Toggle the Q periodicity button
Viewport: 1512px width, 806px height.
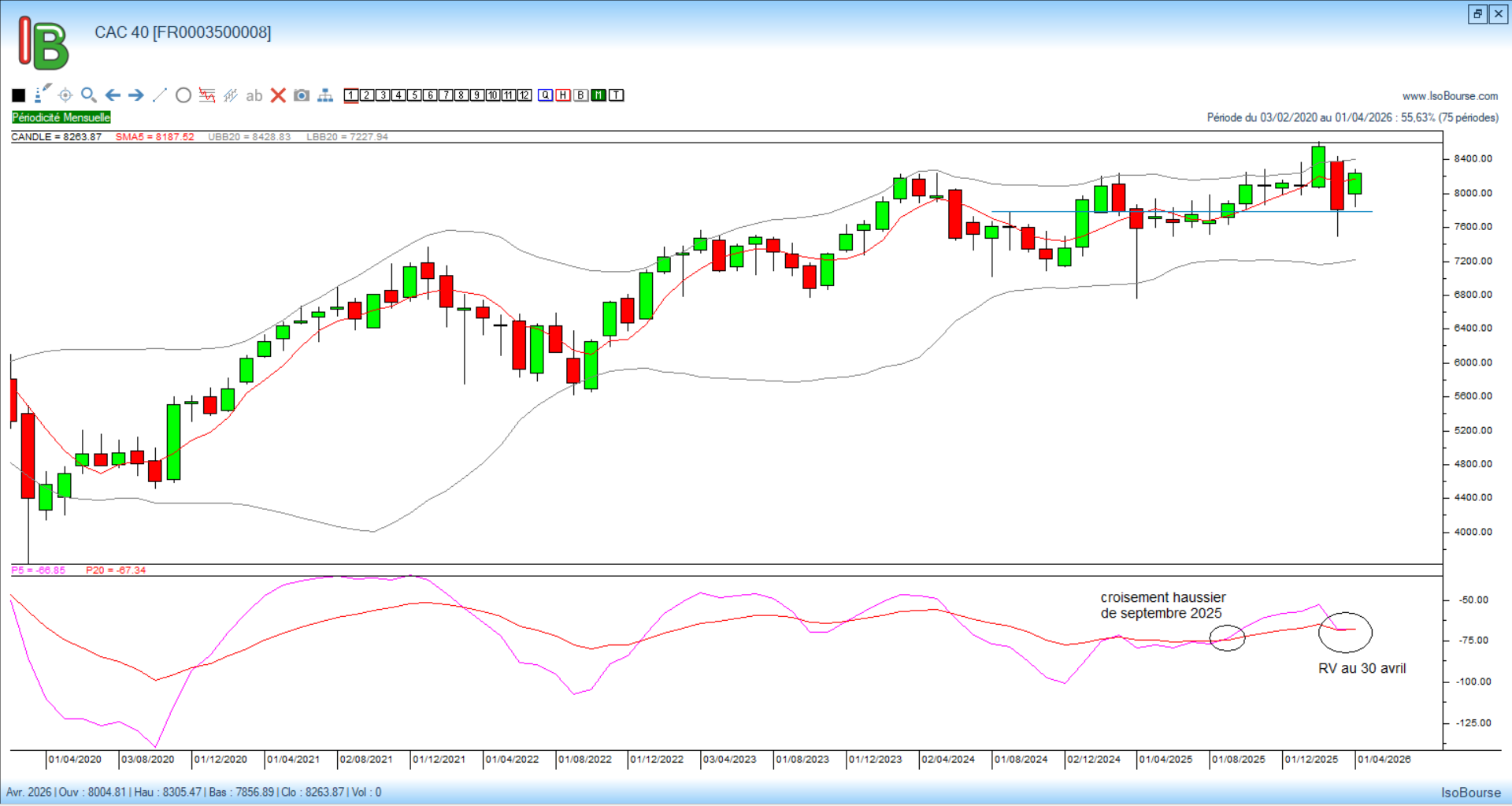point(545,95)
